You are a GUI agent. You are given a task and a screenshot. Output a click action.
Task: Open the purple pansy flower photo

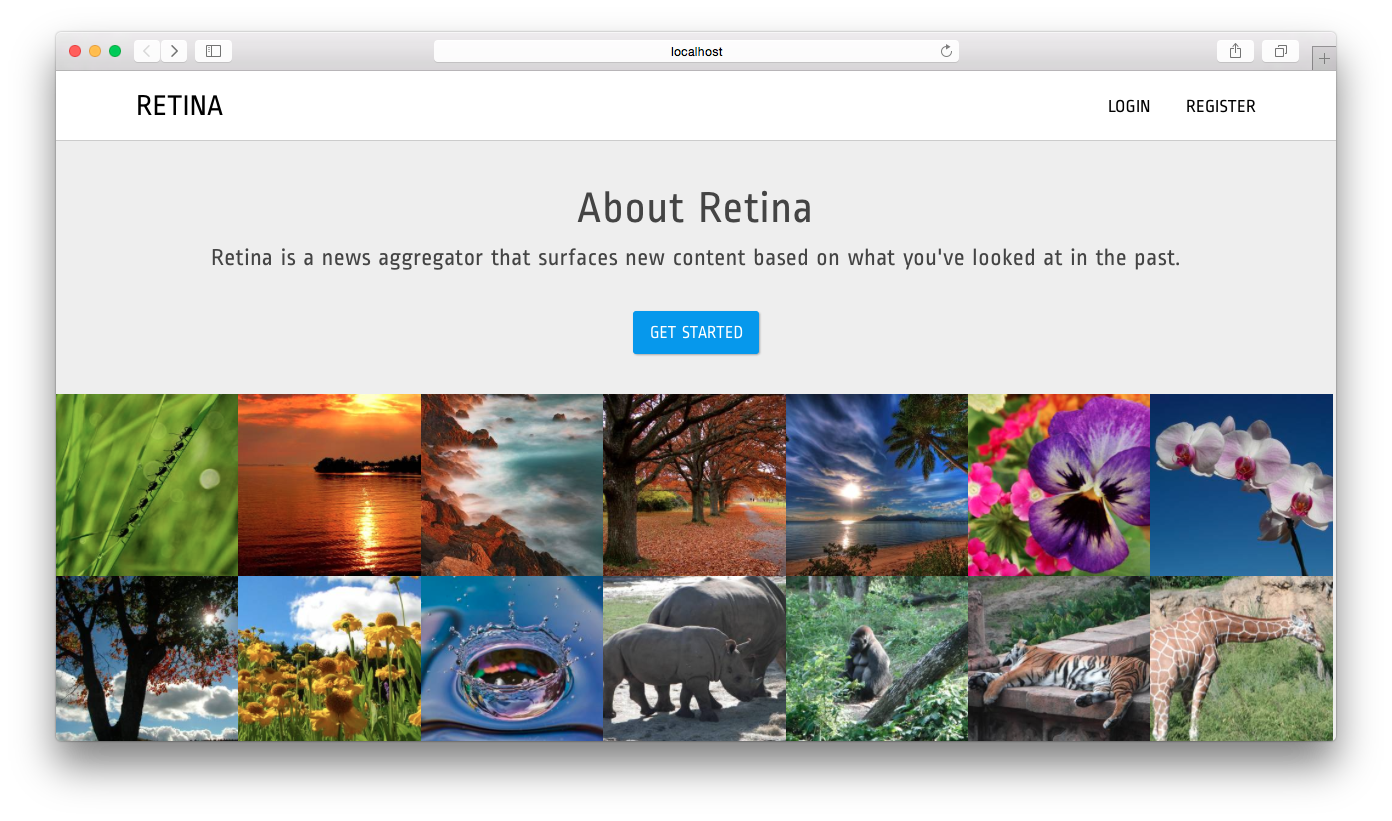tap(1059, 485)
